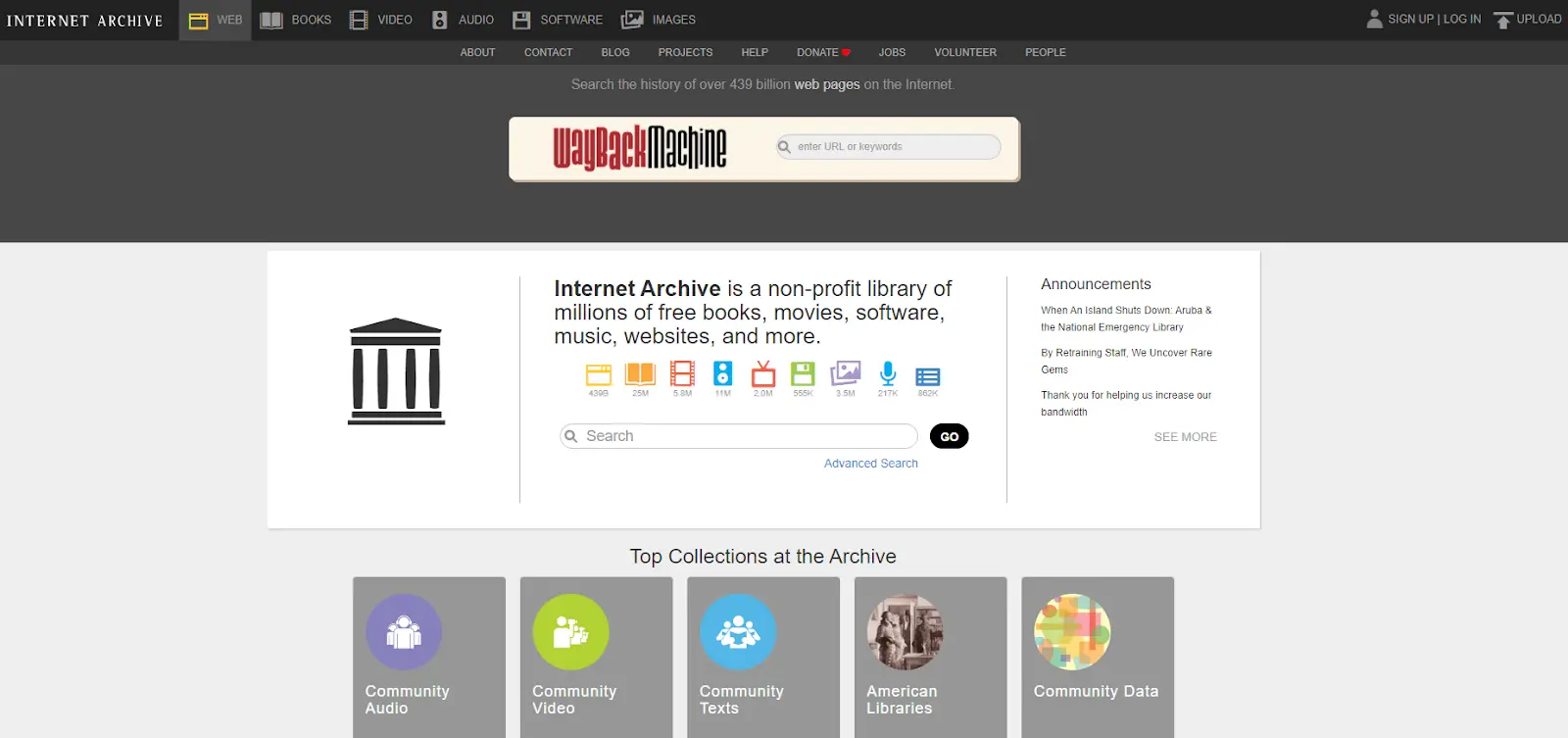Select the green software floppy icon labeled 555K

[804, 373]
